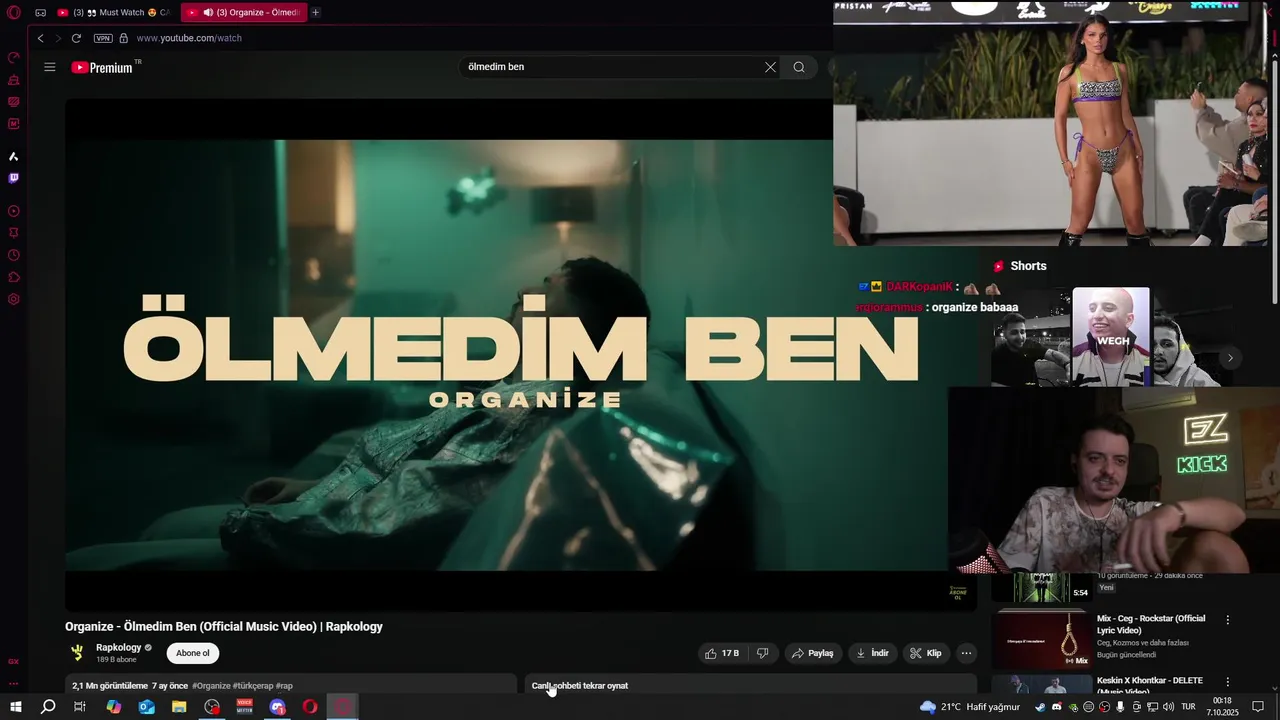Open volume control speaker tray icon
The image size is (1280, 720).
point(1167,707)
